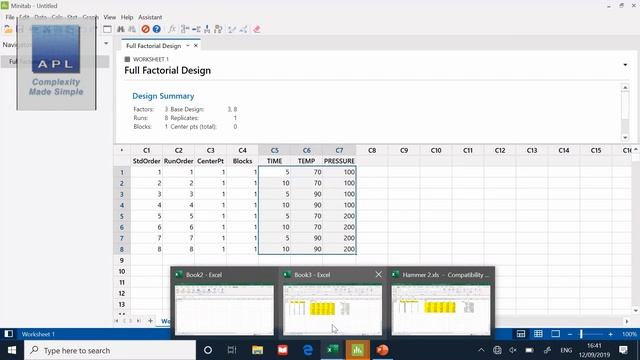Screen dimensions: 640x360
Task: Open Excel from the Windows taskbar
Action: pyautogui.click(x=332, y=350)
